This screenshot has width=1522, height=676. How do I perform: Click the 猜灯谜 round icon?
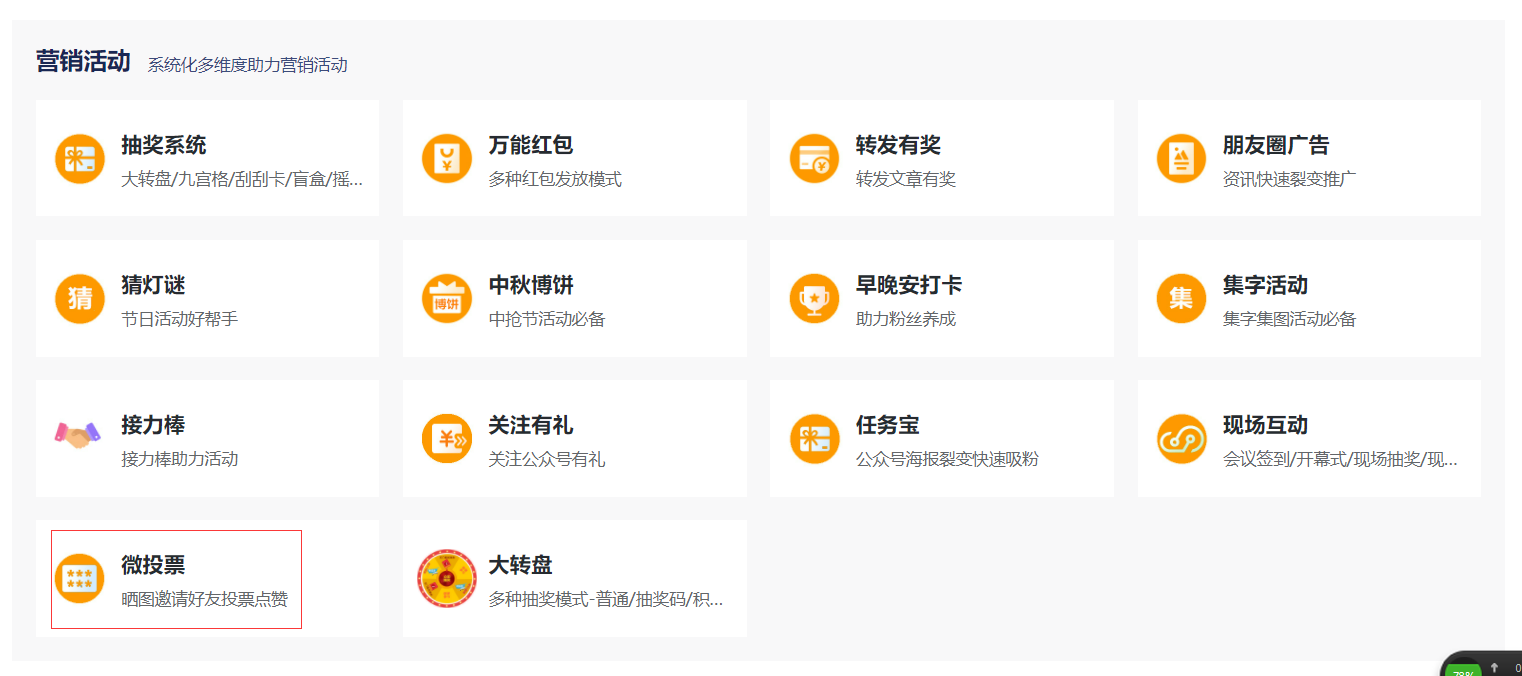coord(79,299)
